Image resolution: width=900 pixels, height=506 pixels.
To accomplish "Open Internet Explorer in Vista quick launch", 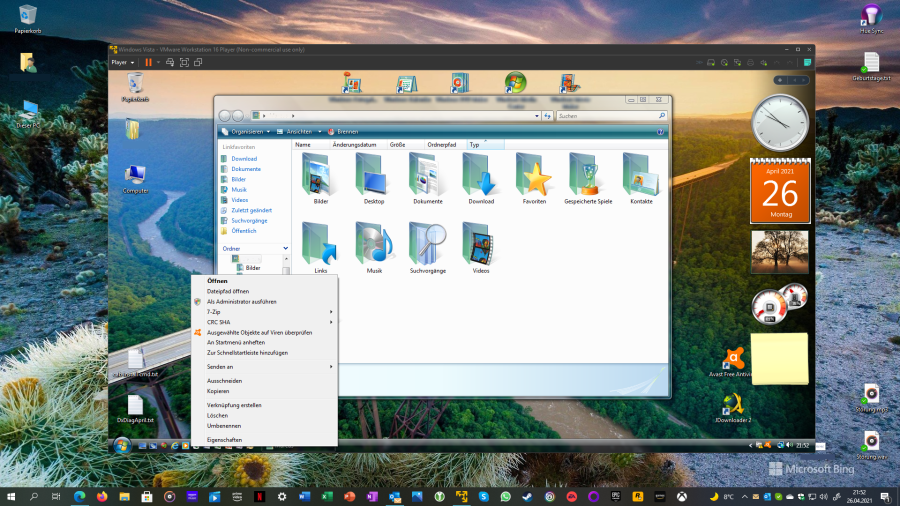I will 174,446.
